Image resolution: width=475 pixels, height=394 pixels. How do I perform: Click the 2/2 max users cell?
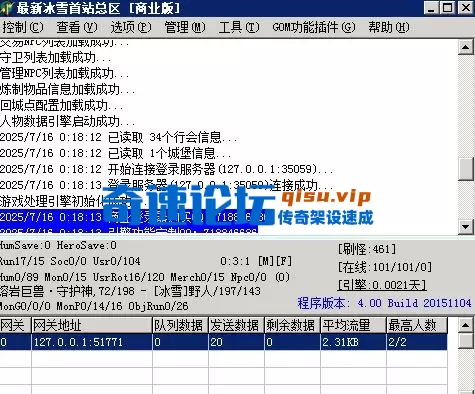pos(417,342)
